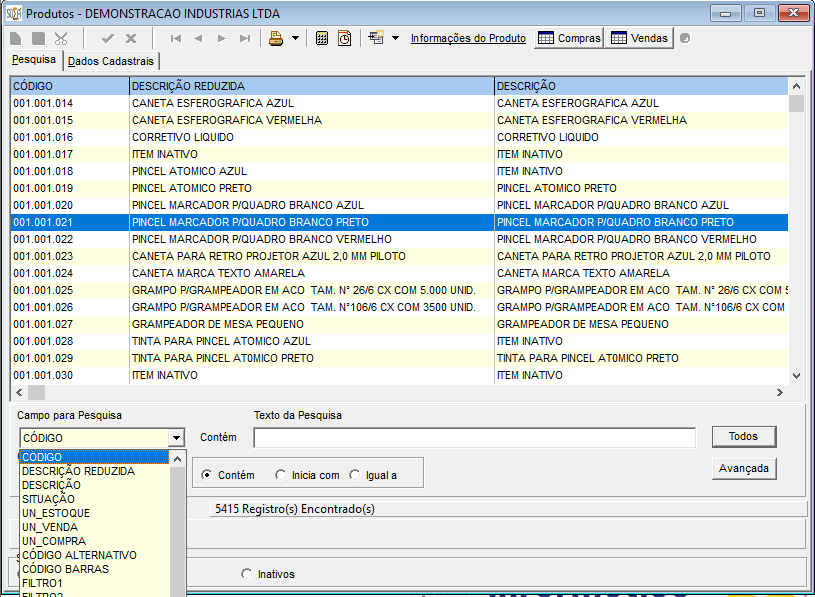Choose SITUAÇÃO in the field list
The width and height of the screenshot is (815, 597).
point(48,499)
